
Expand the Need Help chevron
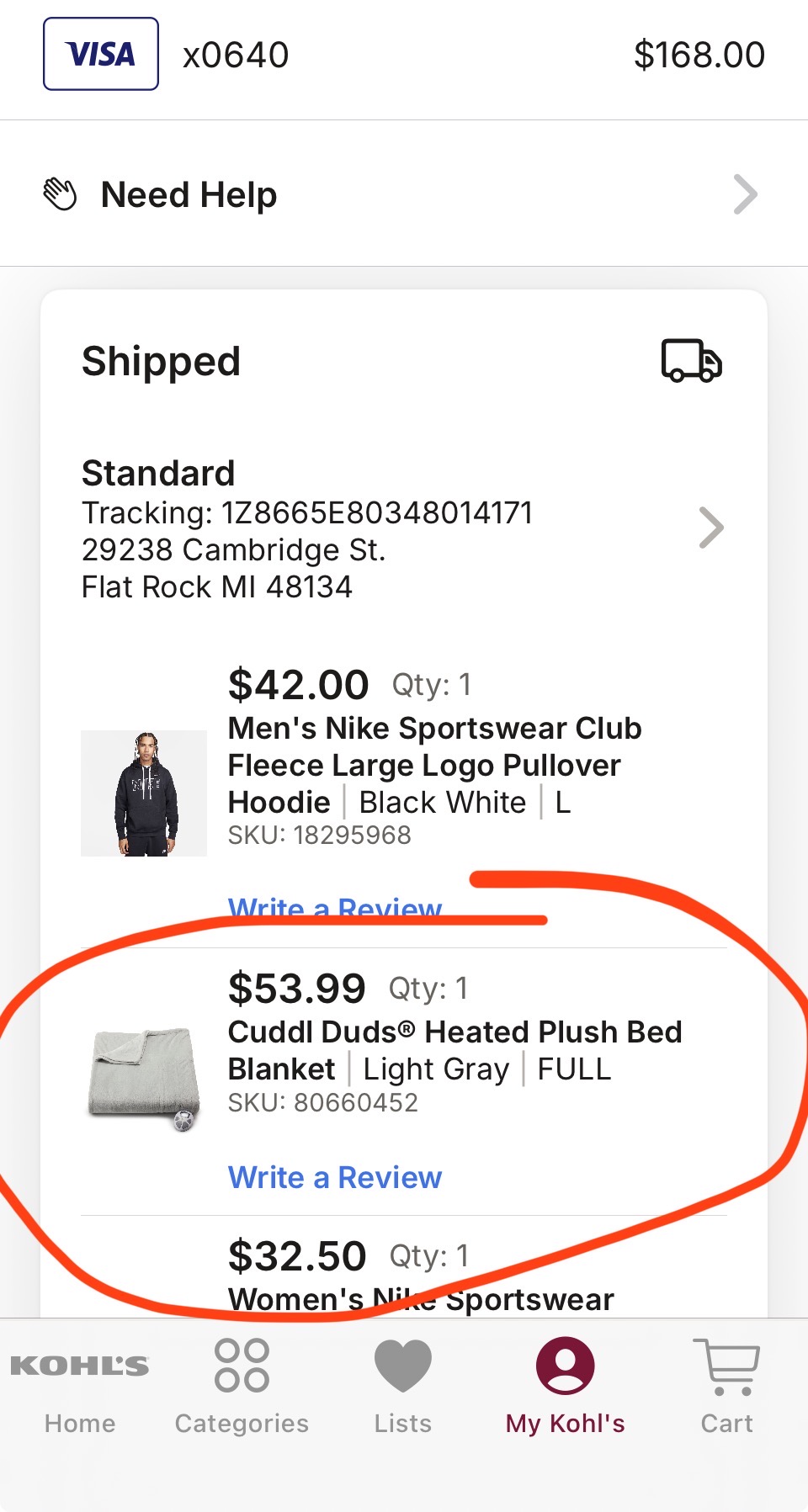click(746, 194)
